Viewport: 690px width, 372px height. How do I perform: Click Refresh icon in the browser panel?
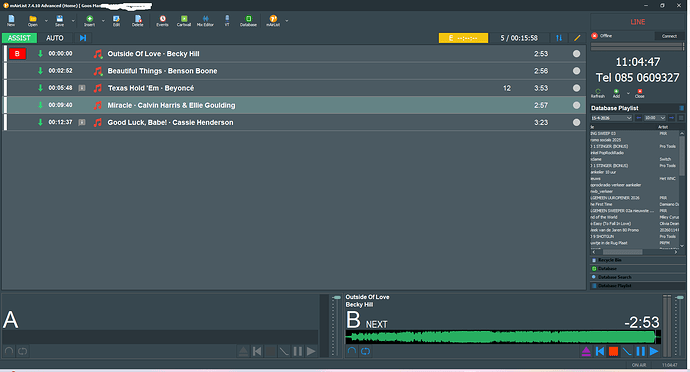coord(598,93)
